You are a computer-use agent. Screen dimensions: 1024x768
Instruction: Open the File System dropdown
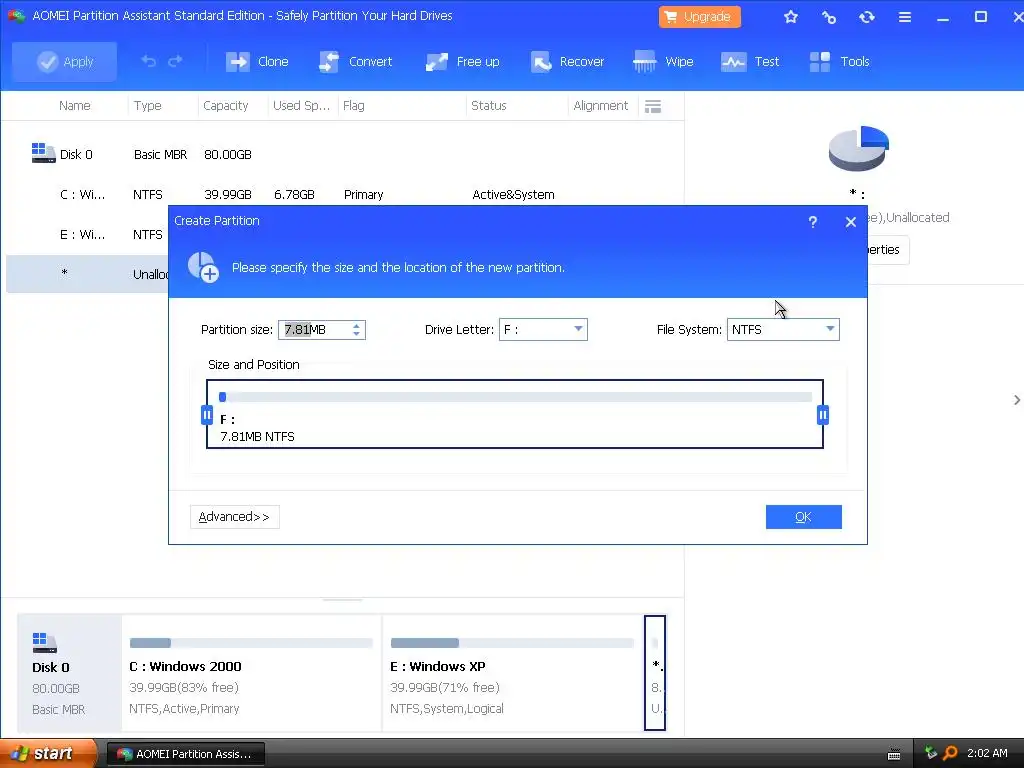coord(783,330)
